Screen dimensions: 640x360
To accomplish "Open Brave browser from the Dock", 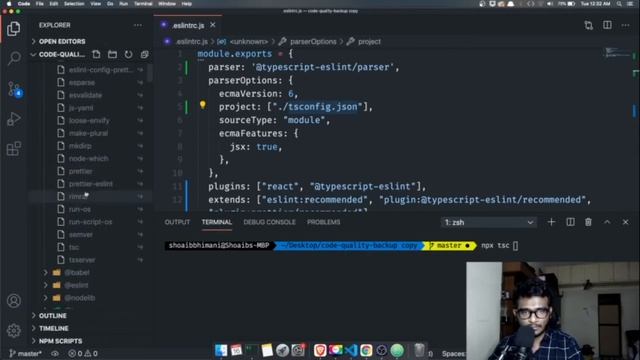I will click(320, 350).
